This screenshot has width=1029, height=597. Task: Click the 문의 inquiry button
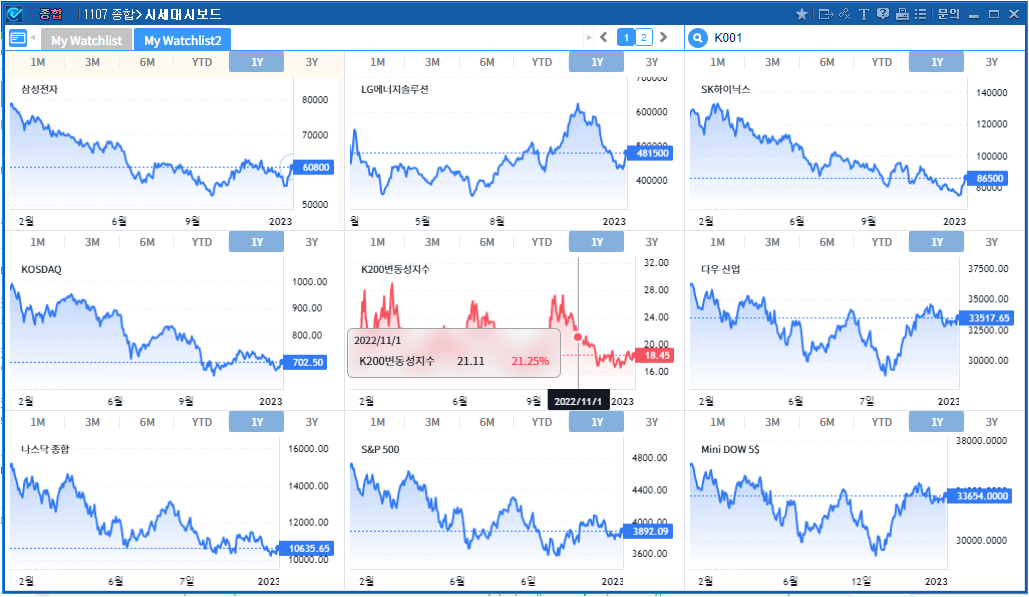pyautogui.click(x=948, y=14)
